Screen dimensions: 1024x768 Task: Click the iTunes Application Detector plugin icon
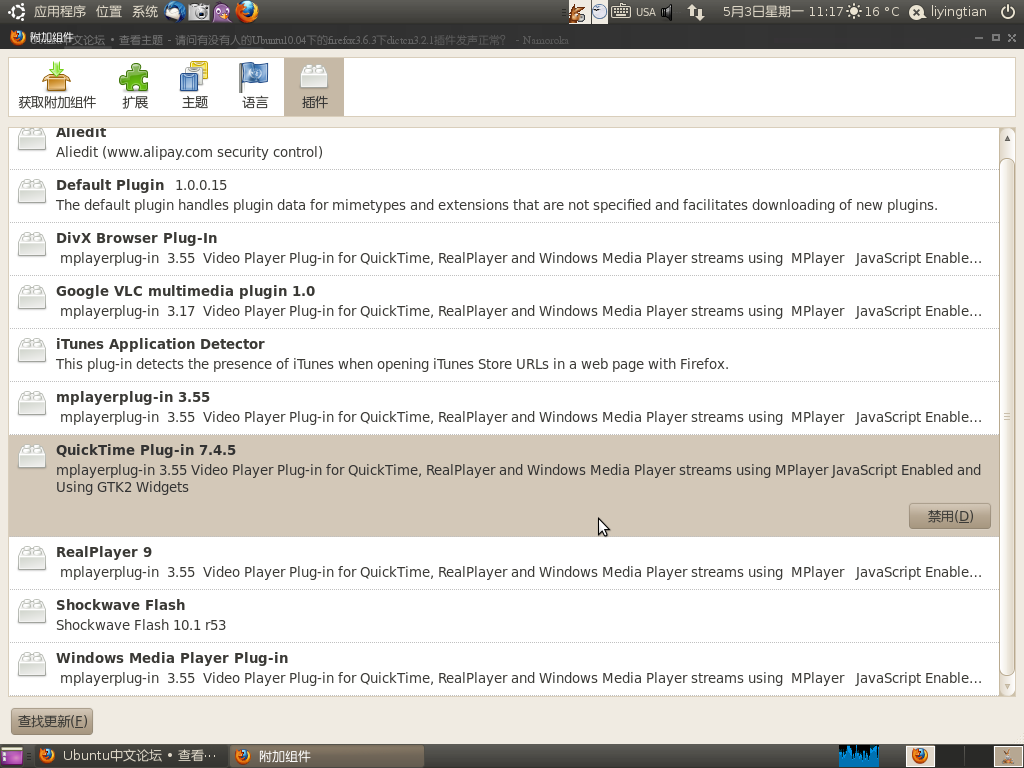(x=31, y=350)
